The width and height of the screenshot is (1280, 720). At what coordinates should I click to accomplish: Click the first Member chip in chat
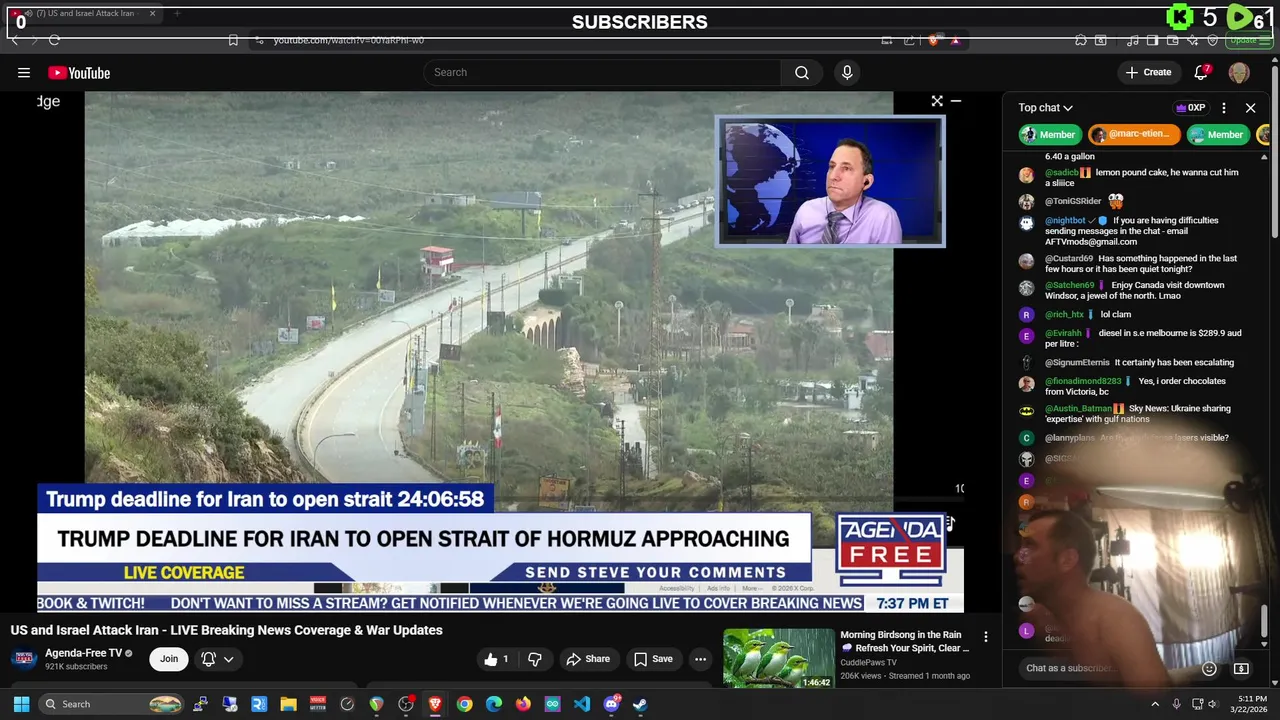(x=1049, y=134)
